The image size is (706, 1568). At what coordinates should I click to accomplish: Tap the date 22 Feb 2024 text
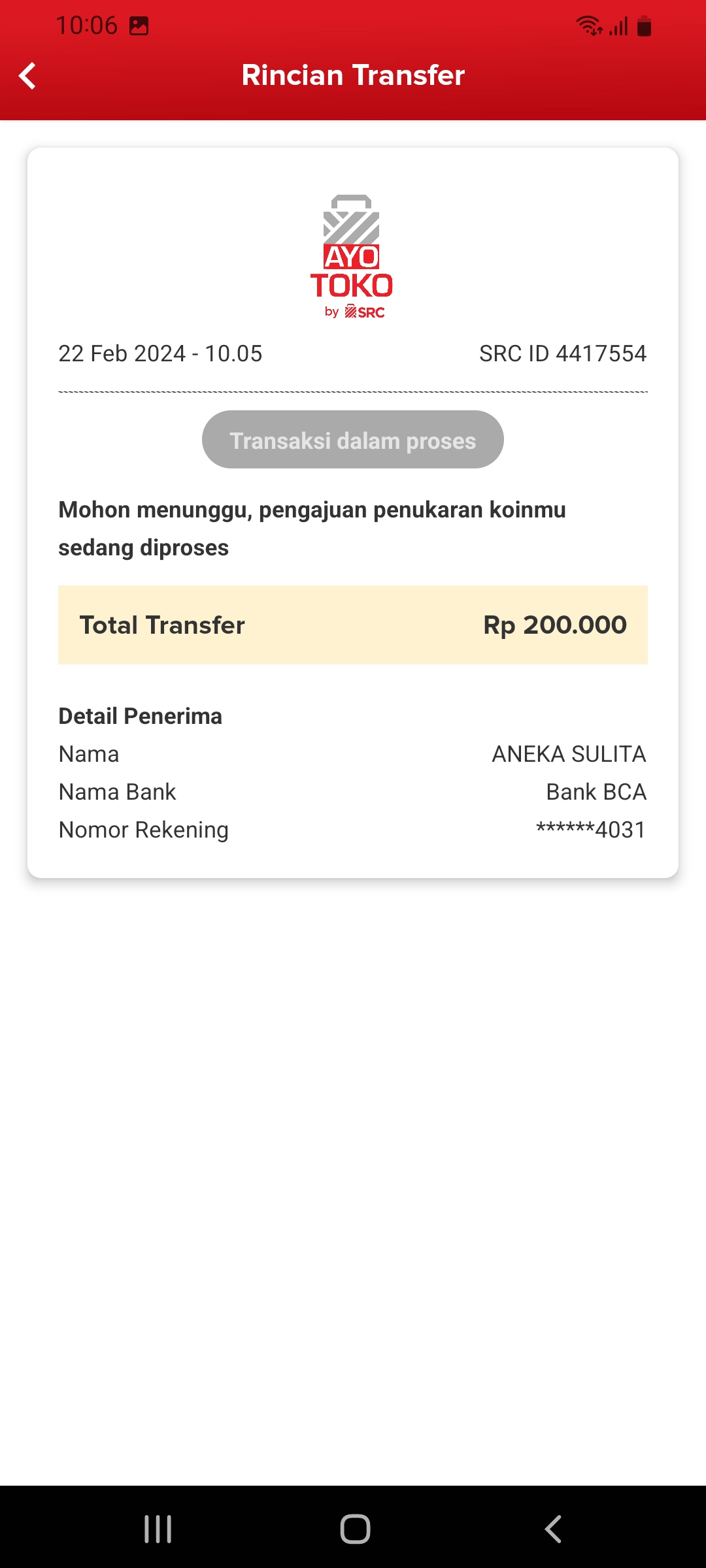160,353
